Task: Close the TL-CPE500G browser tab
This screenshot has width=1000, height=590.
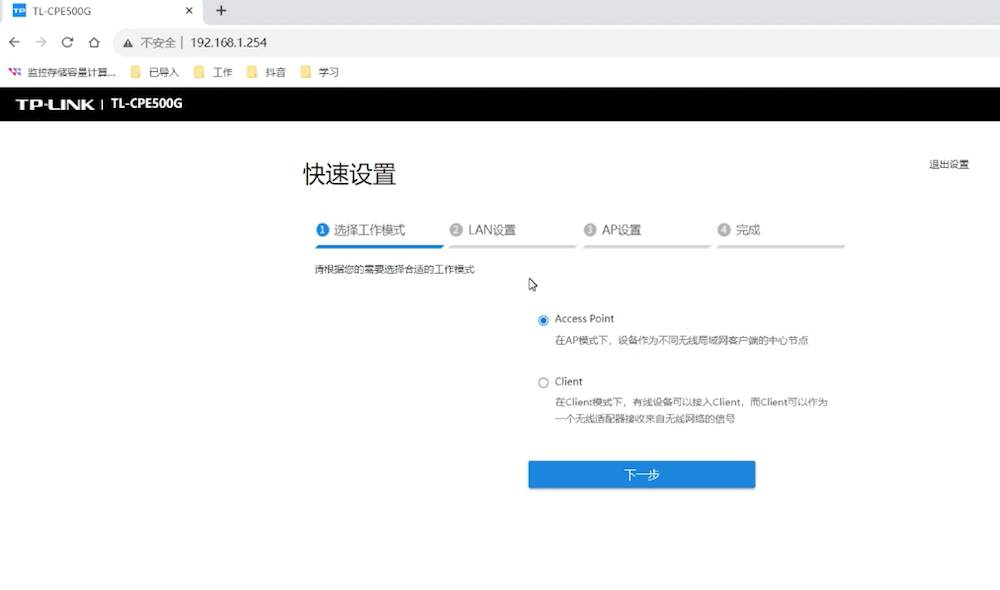Action: coord(189,11)
